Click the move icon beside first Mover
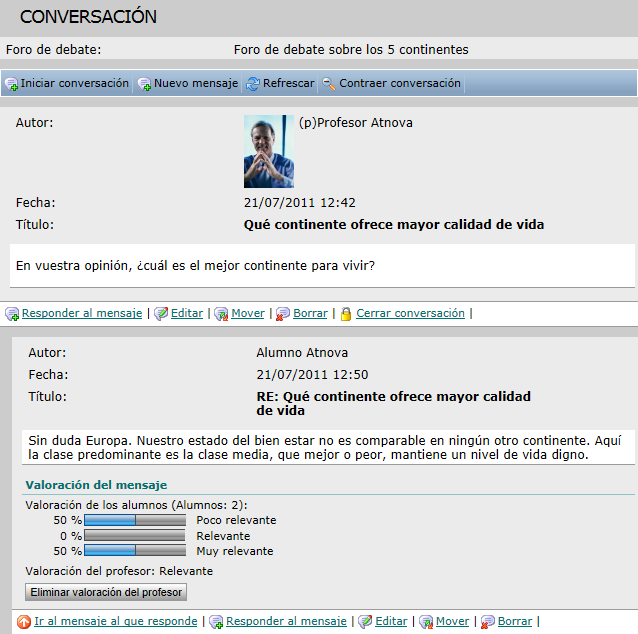The image size is (638, 634). pos(221,314)
